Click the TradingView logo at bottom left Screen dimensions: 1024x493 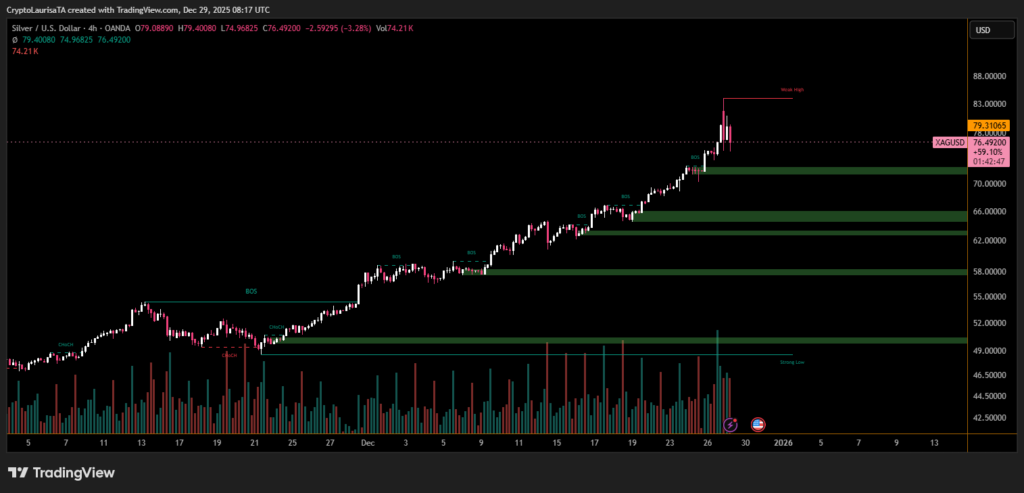[61, 473]
